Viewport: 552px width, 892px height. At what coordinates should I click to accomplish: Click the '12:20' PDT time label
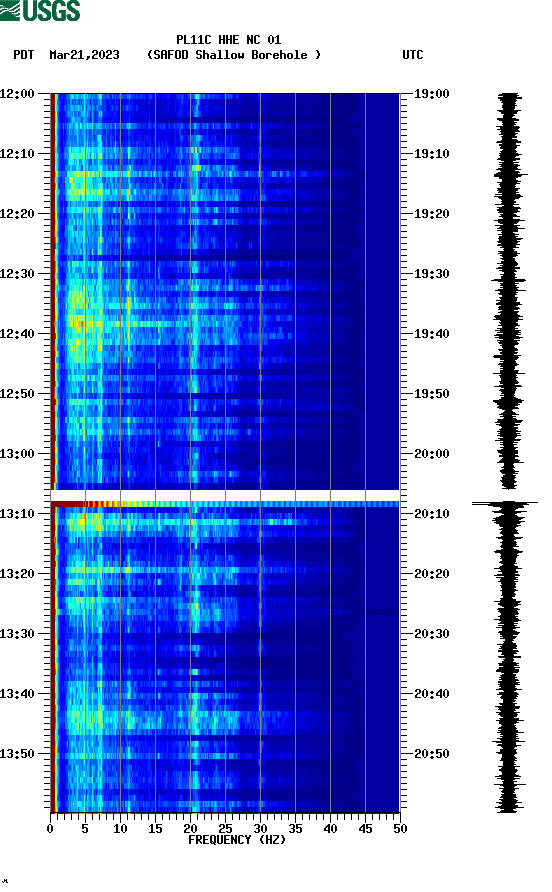[x=17, y=214]
